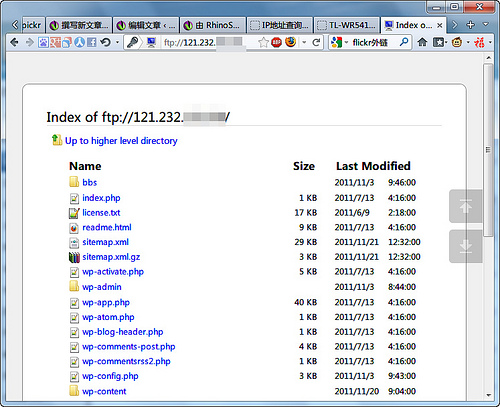
Task: Click the Name column header
Action: pos(85,166)
